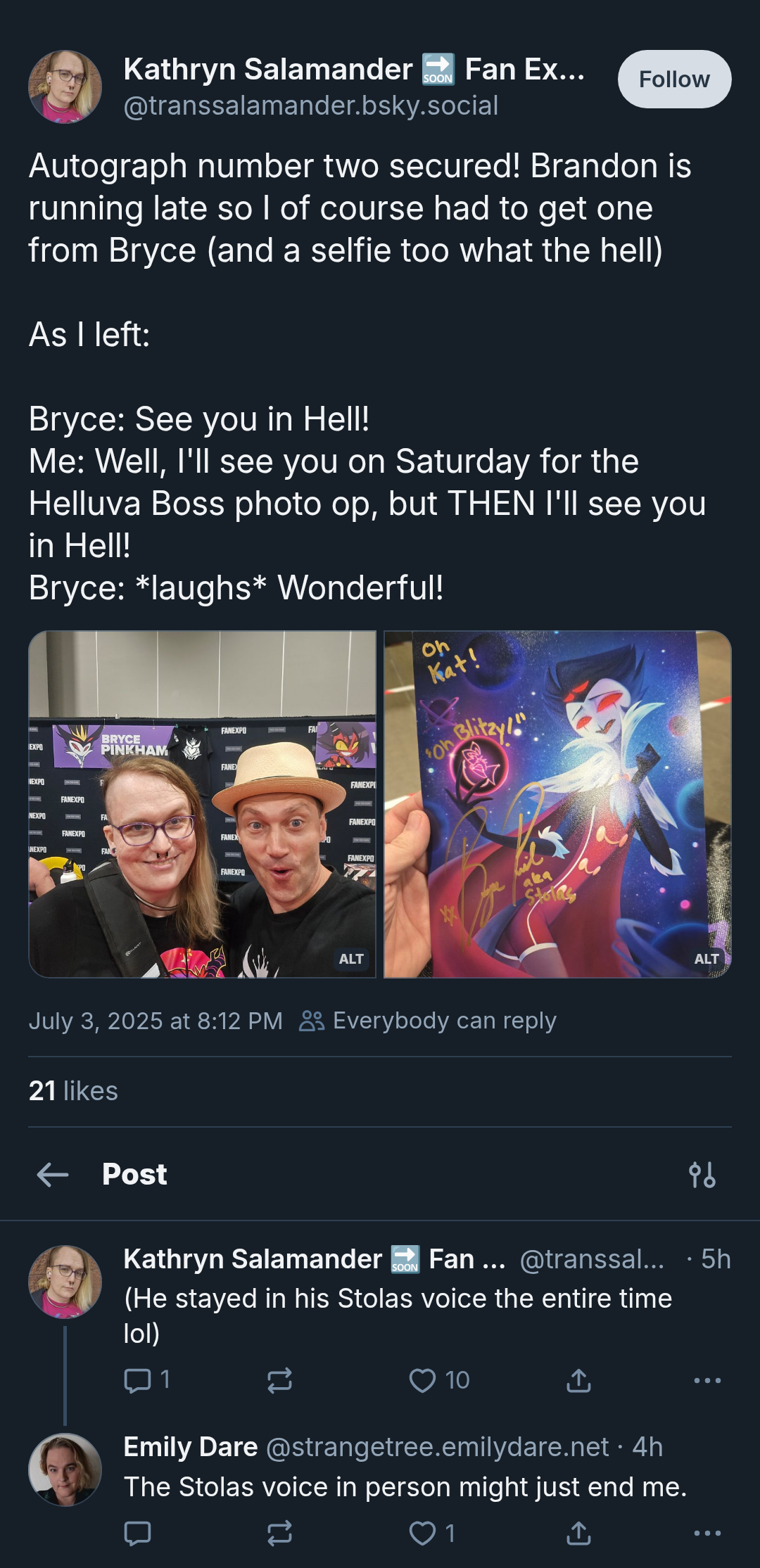The width and height of the screenshot is (760, 1568).
Task: Share Kathryn's Stolas voice reply
Action: pos(578,1380)
